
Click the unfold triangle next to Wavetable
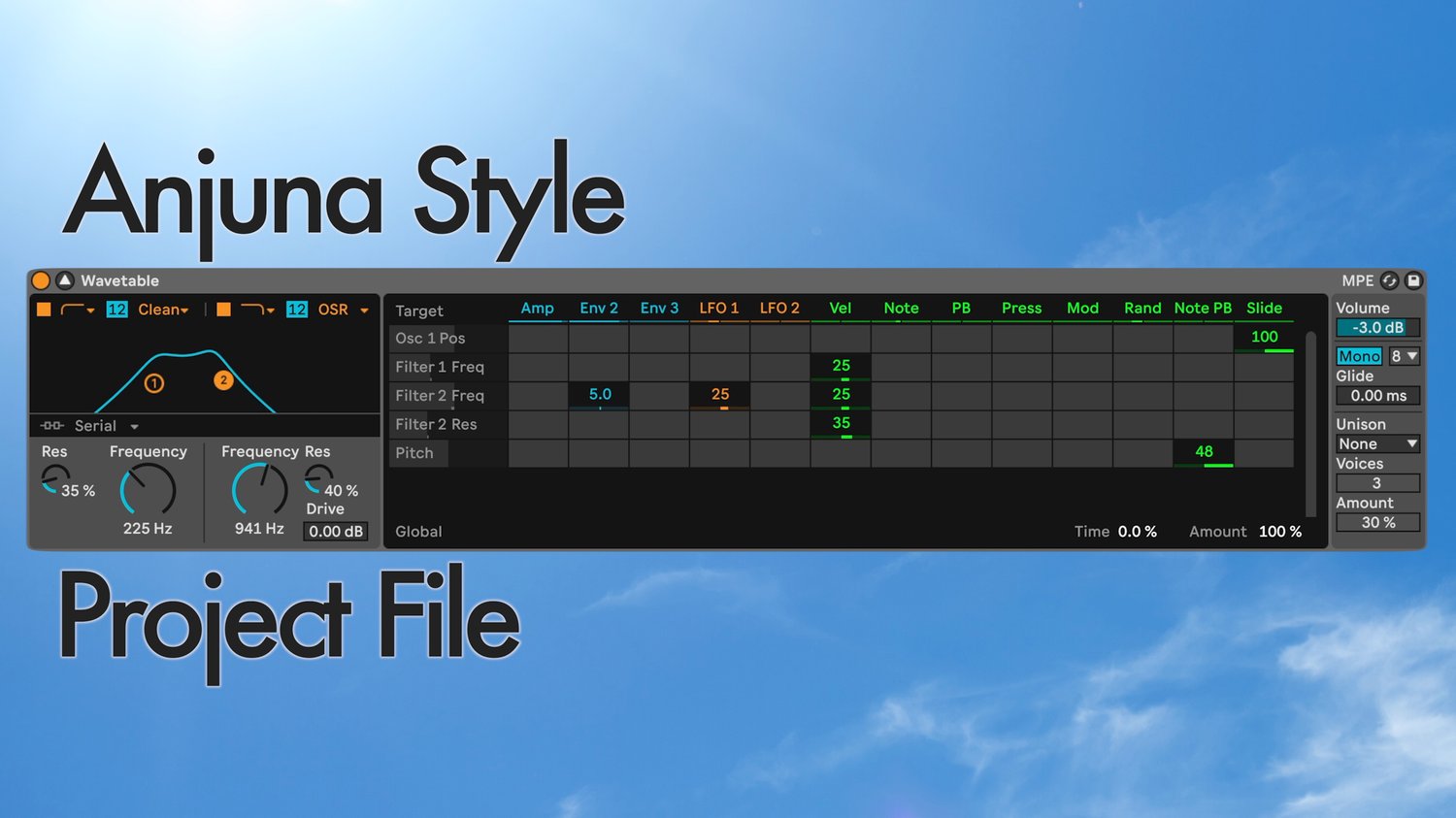coord(65,280)
